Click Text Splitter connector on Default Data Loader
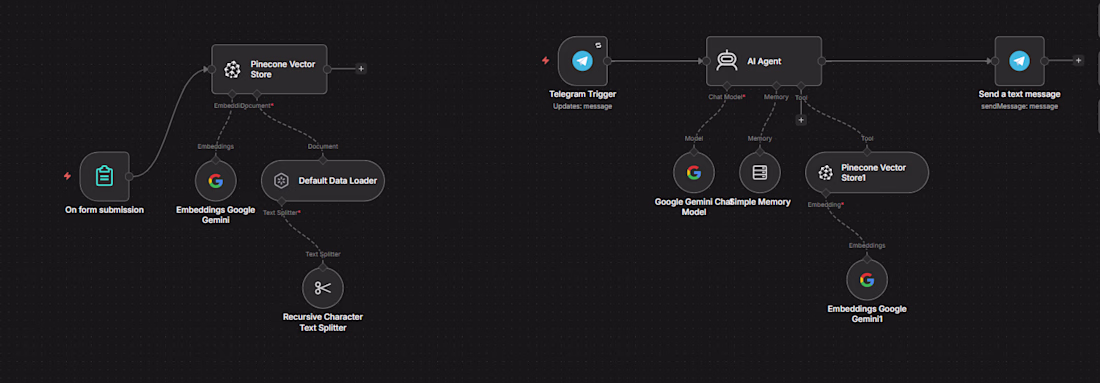Image resolution: width=1100 pixels, height=383 pixels. click(281, 202)
